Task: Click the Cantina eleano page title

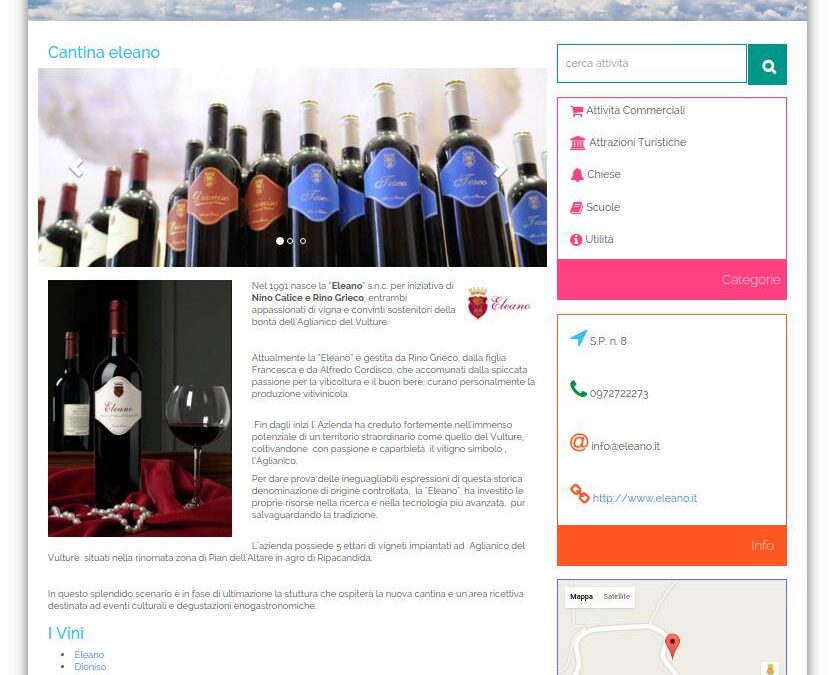Action: click(104, 52)
